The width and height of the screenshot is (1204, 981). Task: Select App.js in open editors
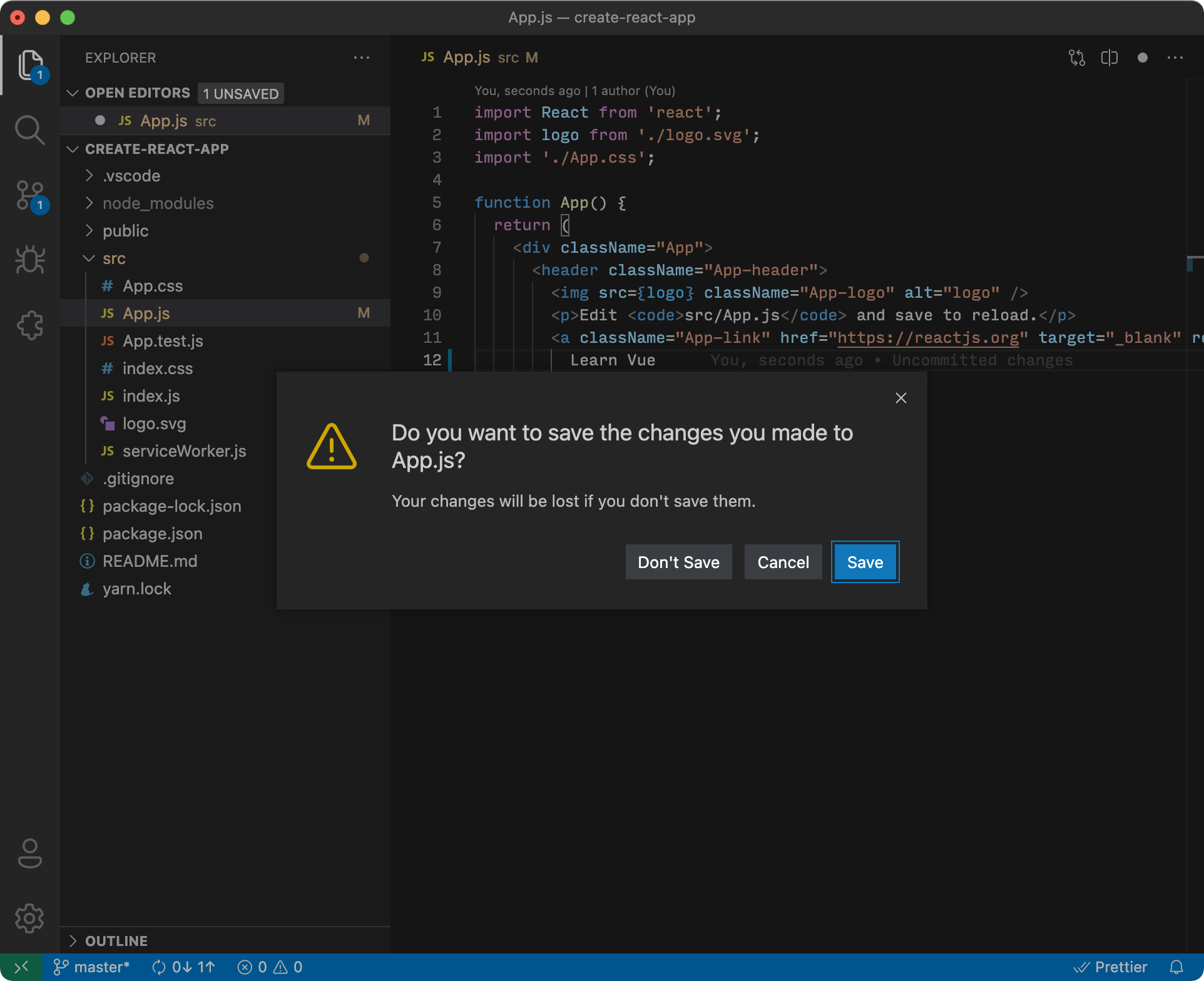point(162,120)
